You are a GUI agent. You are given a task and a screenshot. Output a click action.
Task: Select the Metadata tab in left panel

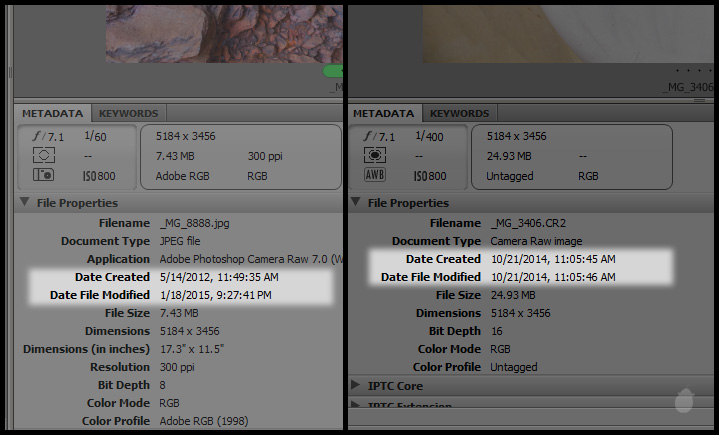(x=54, y=114)
